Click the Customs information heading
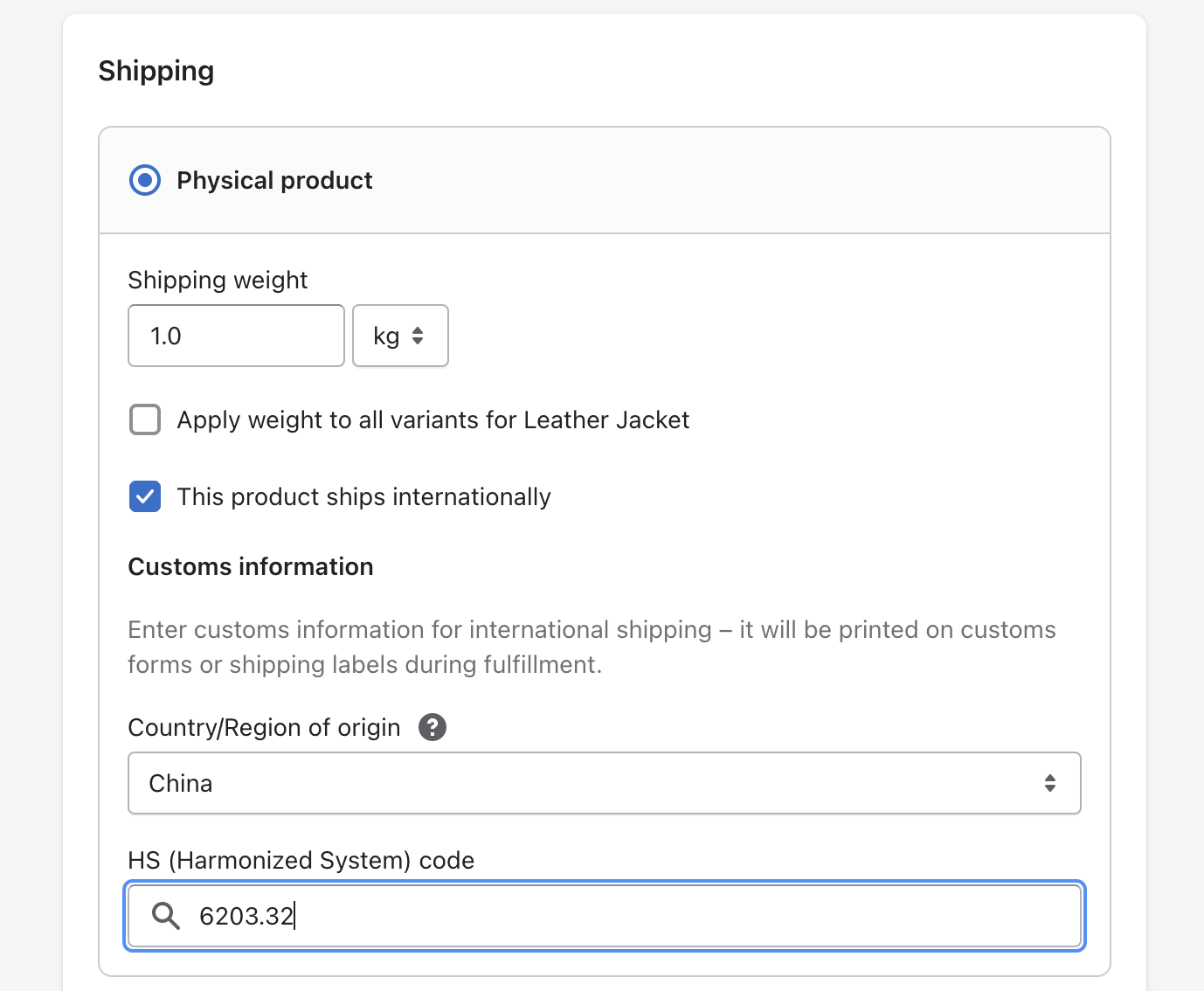Image resolution: width=1204 pixels, height=991 pixels. (251, 566)
